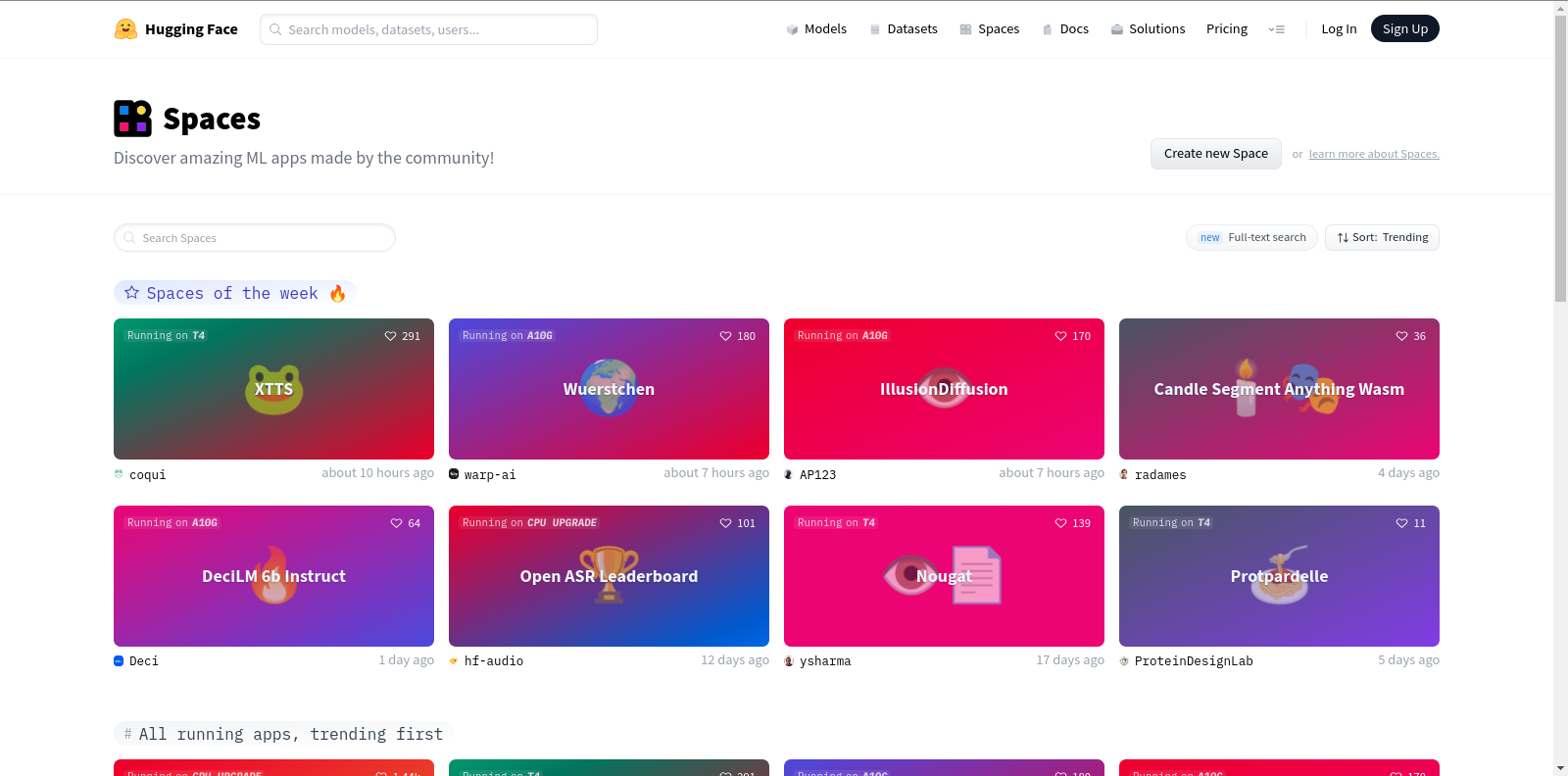Click Create new Space button
The height and width of the screenshot is (776, 1568).
[x=1216, y=154]
